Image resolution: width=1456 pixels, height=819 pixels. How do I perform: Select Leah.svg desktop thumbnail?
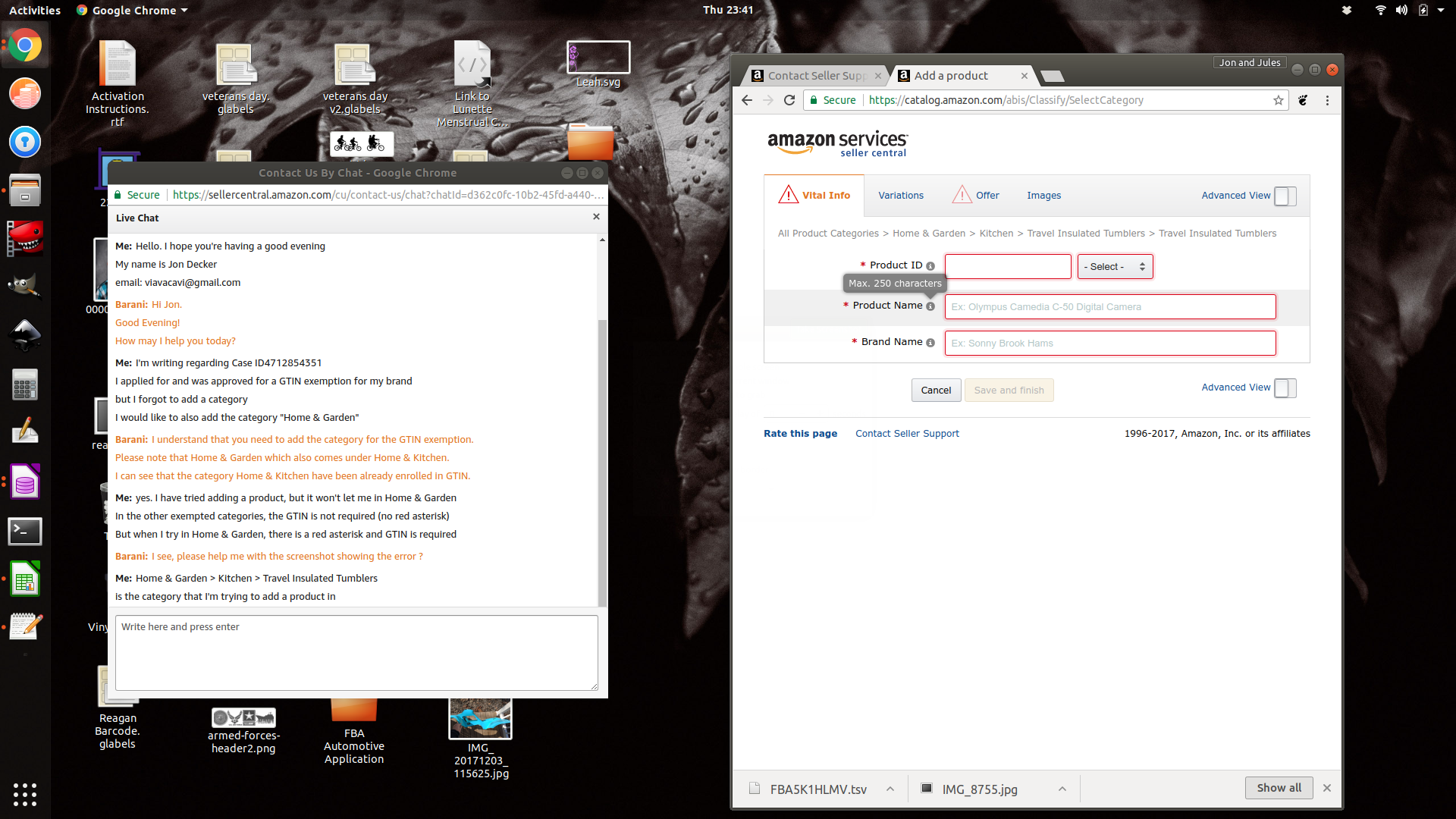598,64
